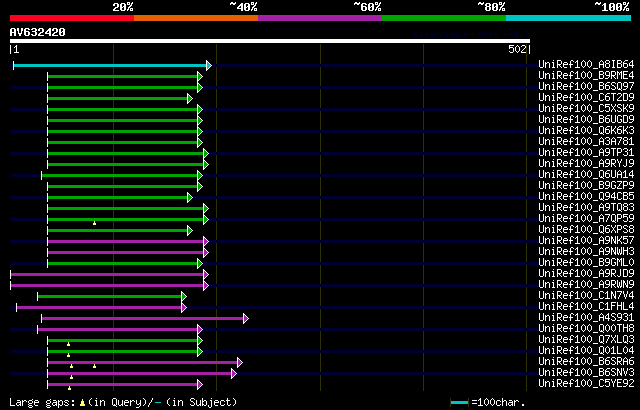Click the UniRef100_C5YE92 label
640x410 pixels.
586,384
